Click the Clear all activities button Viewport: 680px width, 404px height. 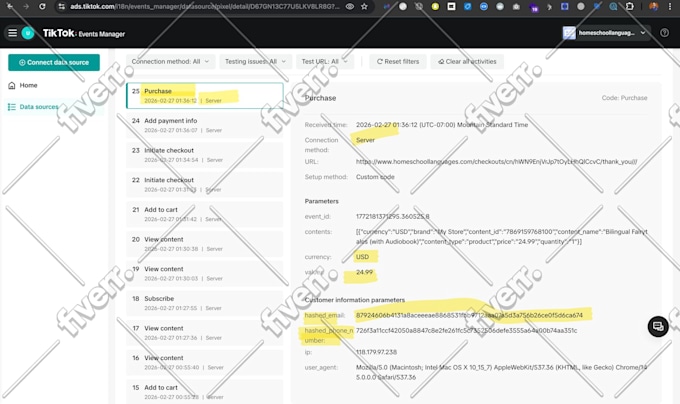tap(467, 62)
